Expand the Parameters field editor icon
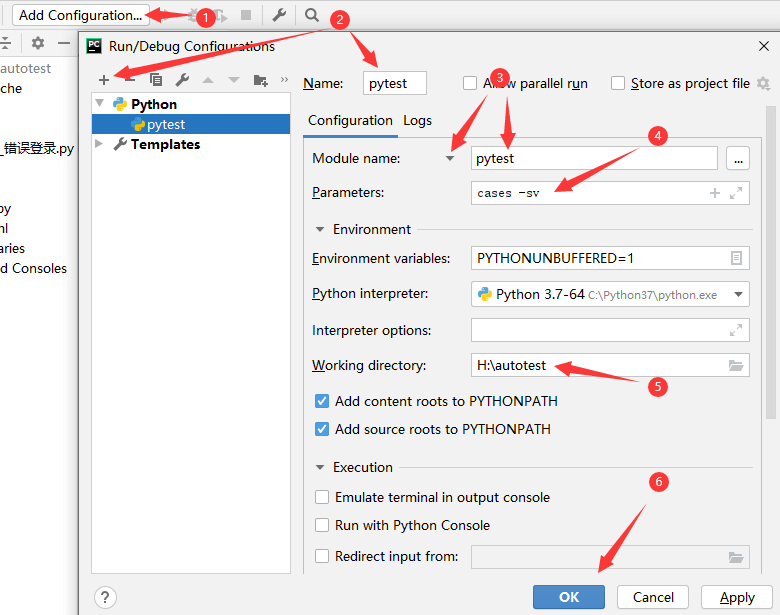This screenshot has height=615, width=780. tap(736, 193)
